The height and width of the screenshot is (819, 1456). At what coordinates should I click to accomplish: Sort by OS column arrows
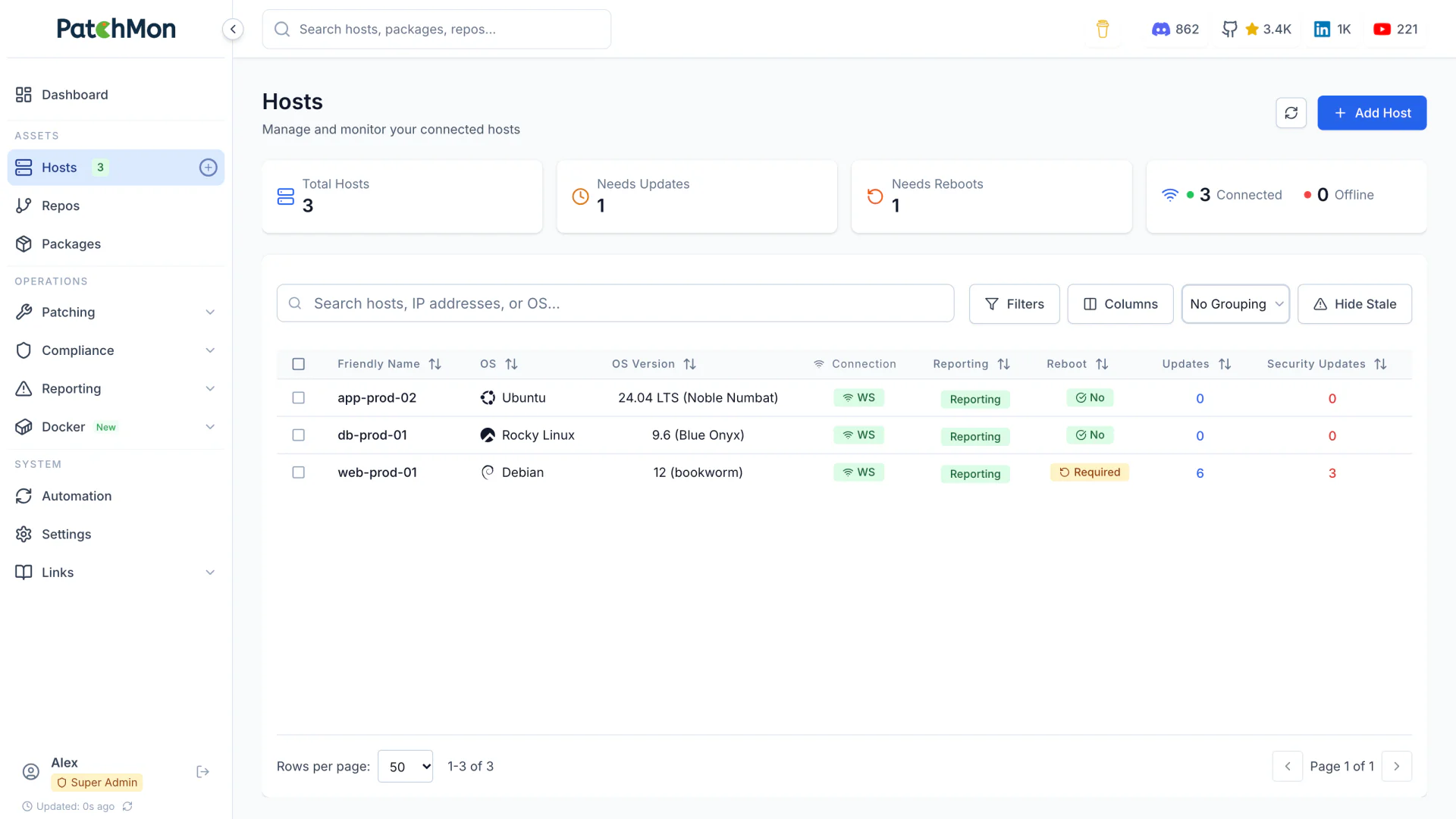[512, 364]
